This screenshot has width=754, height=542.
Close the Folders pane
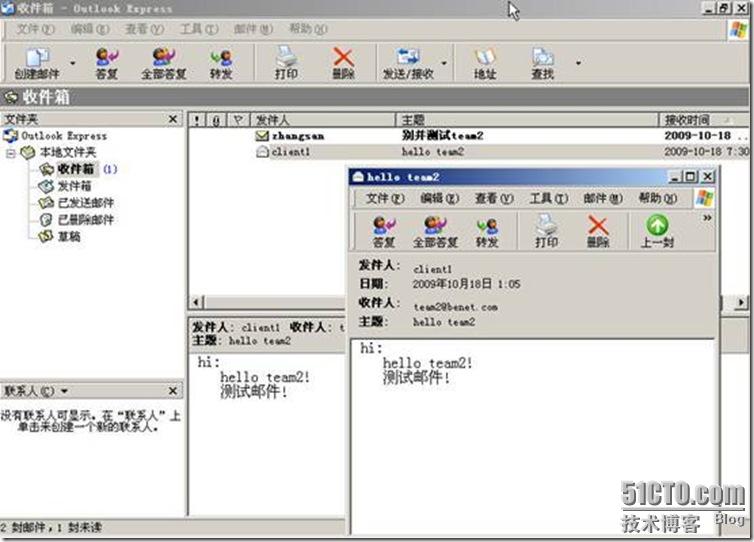click(x=173, y=119)
